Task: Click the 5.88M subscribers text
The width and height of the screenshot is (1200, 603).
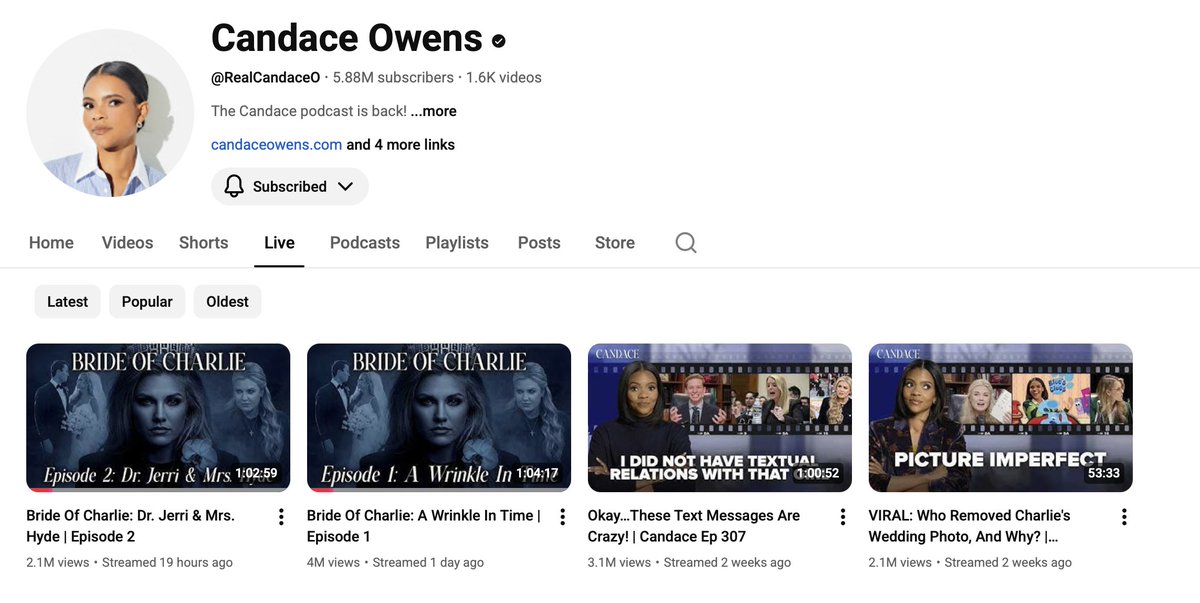Action: pyautogui.click(x=393, y=77)
